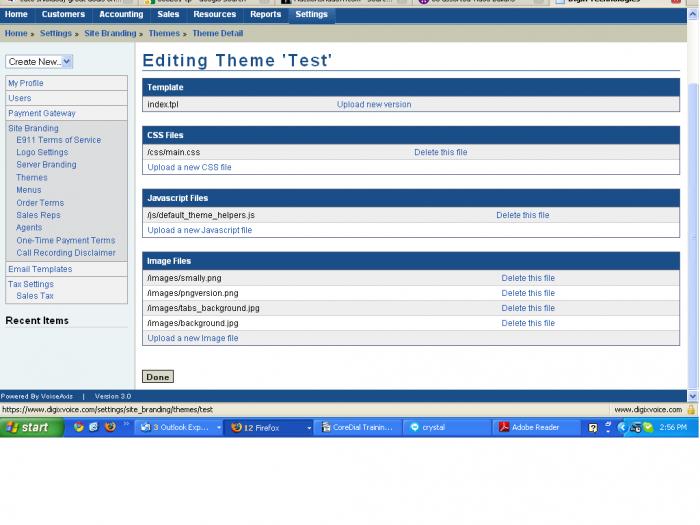Open Agents sidebar link

pyautogui.click(x=29, y=228)
